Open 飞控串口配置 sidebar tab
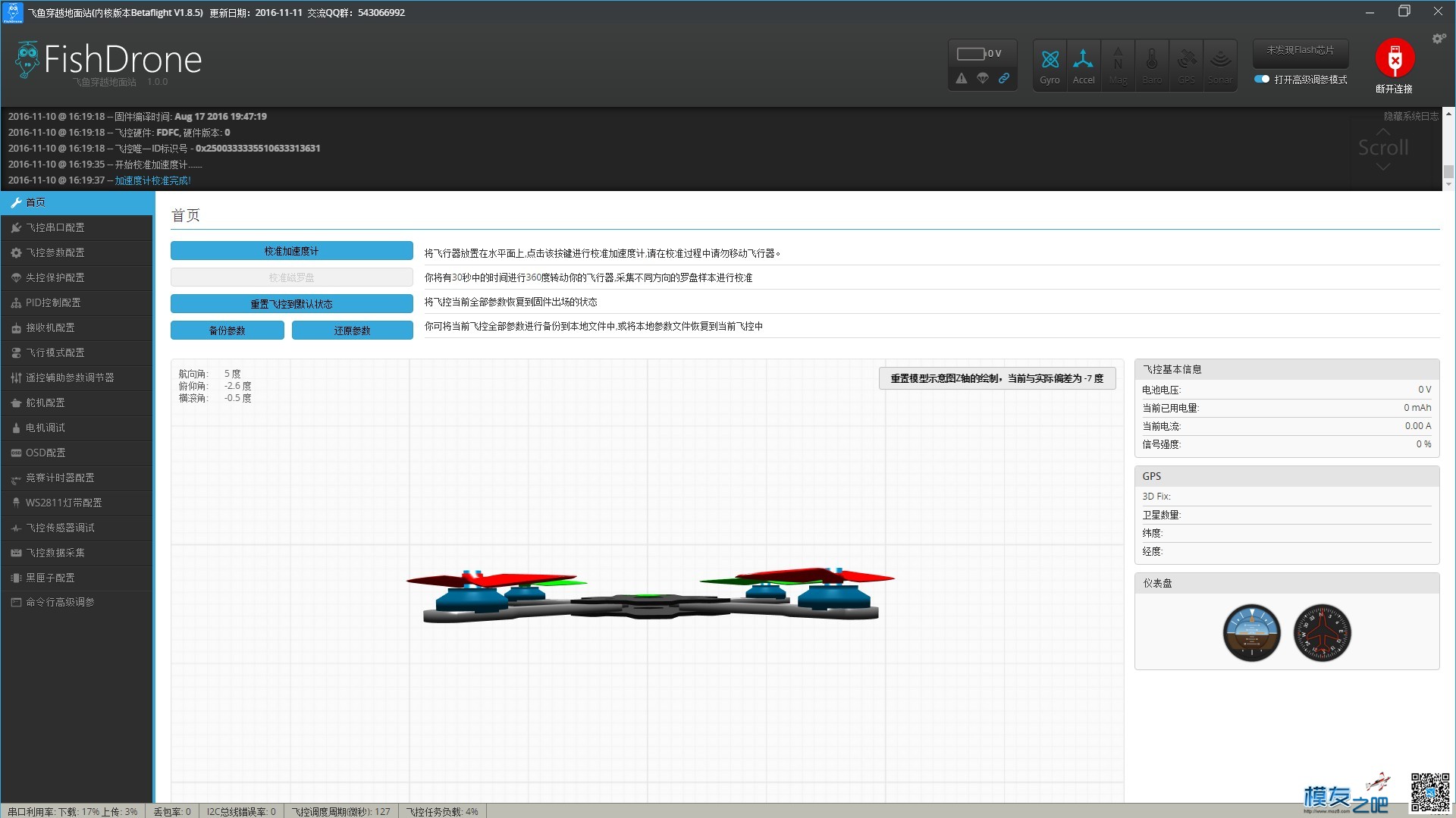 tap(77, 227)
